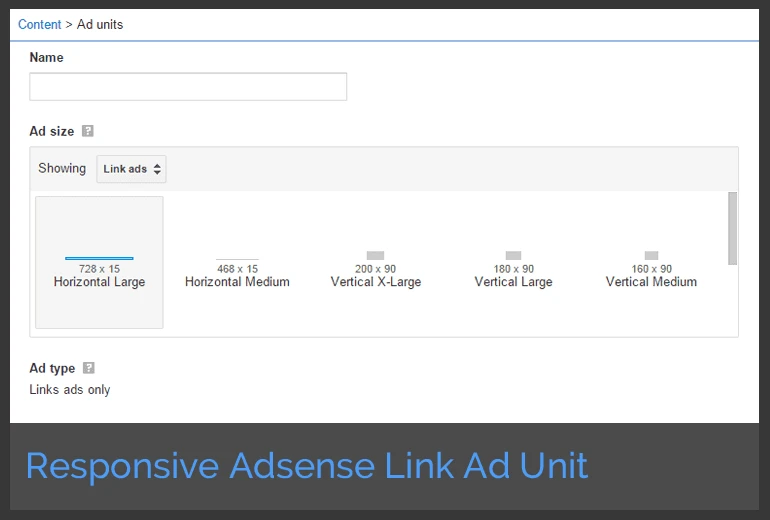Image resolution: width=770 pixels, height=520 pixels.
Task: Click the 'Showing' label
Action: tap(62, 168)
